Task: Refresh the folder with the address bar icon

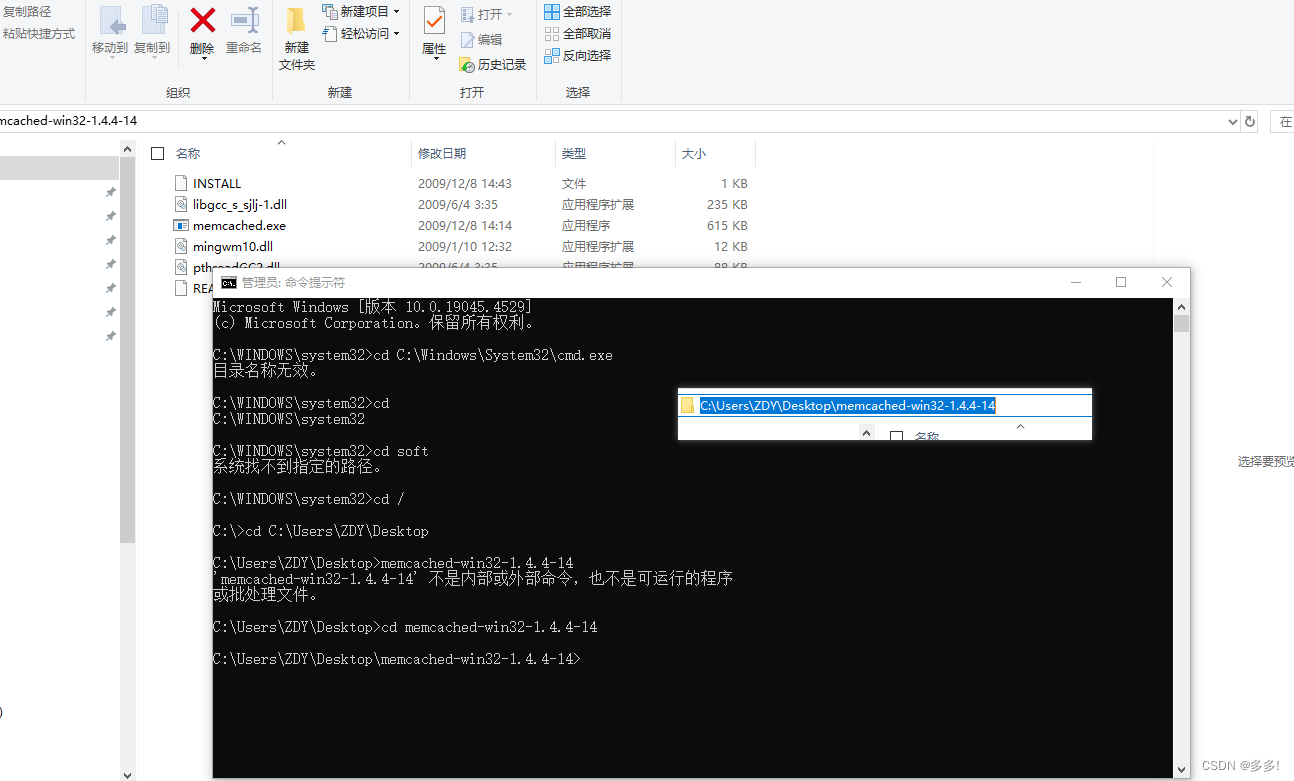Action: [1249, 120]
